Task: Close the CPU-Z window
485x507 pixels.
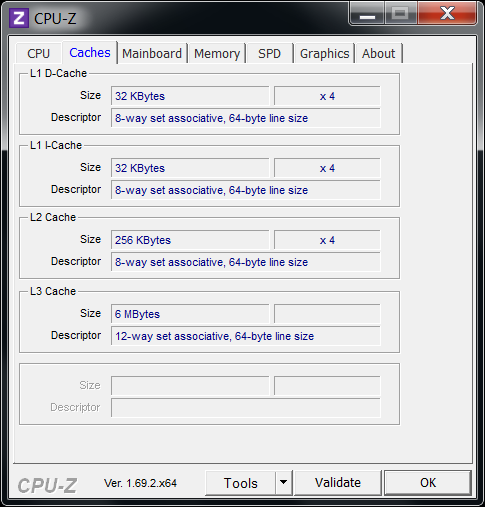Action: point(447,14)
